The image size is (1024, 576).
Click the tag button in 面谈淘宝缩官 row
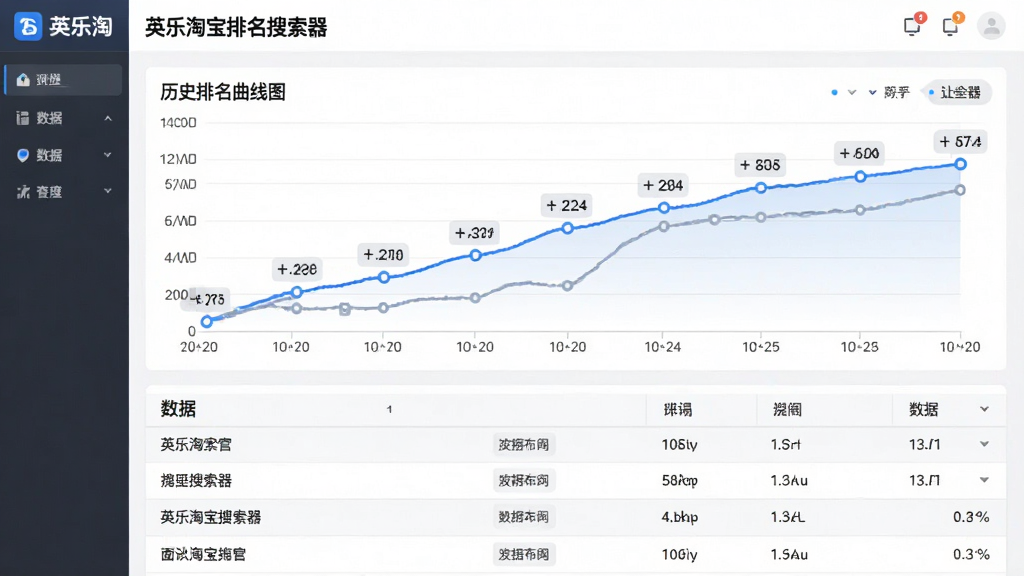click(524, 554)
